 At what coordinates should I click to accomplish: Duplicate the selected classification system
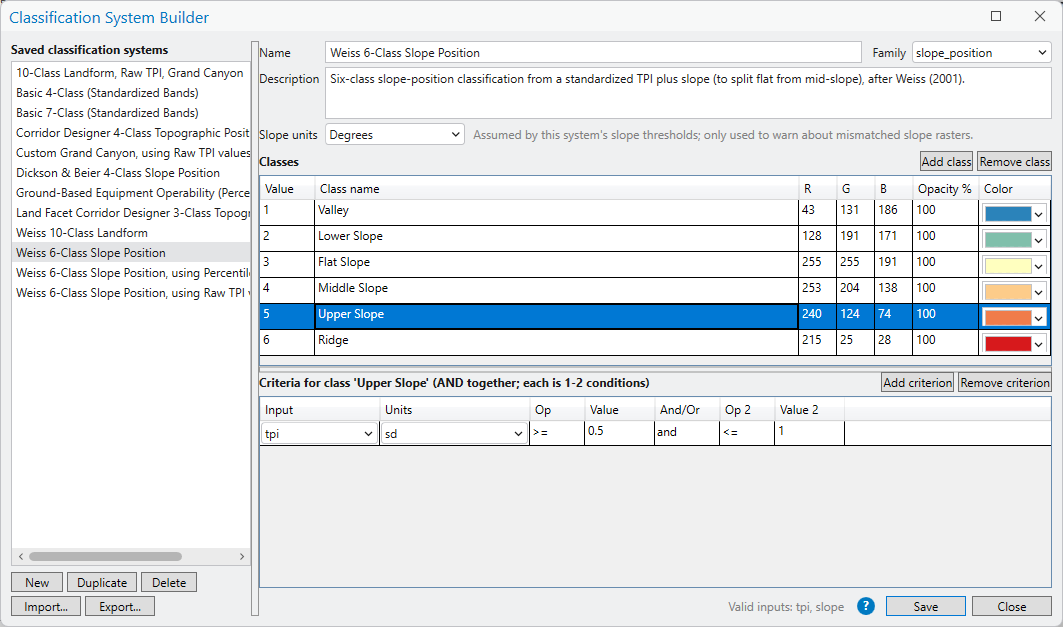point(102,582)
